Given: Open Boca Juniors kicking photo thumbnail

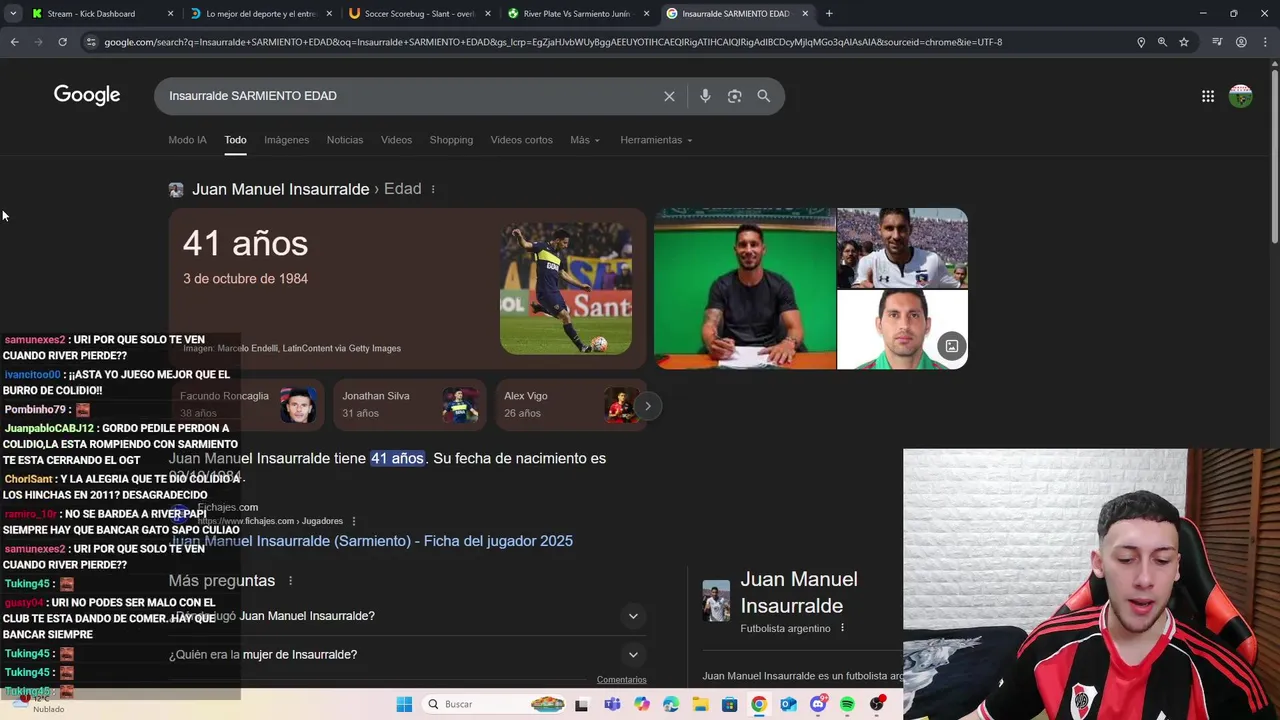Looking at the screenshot, I should (x=566, y=288).
